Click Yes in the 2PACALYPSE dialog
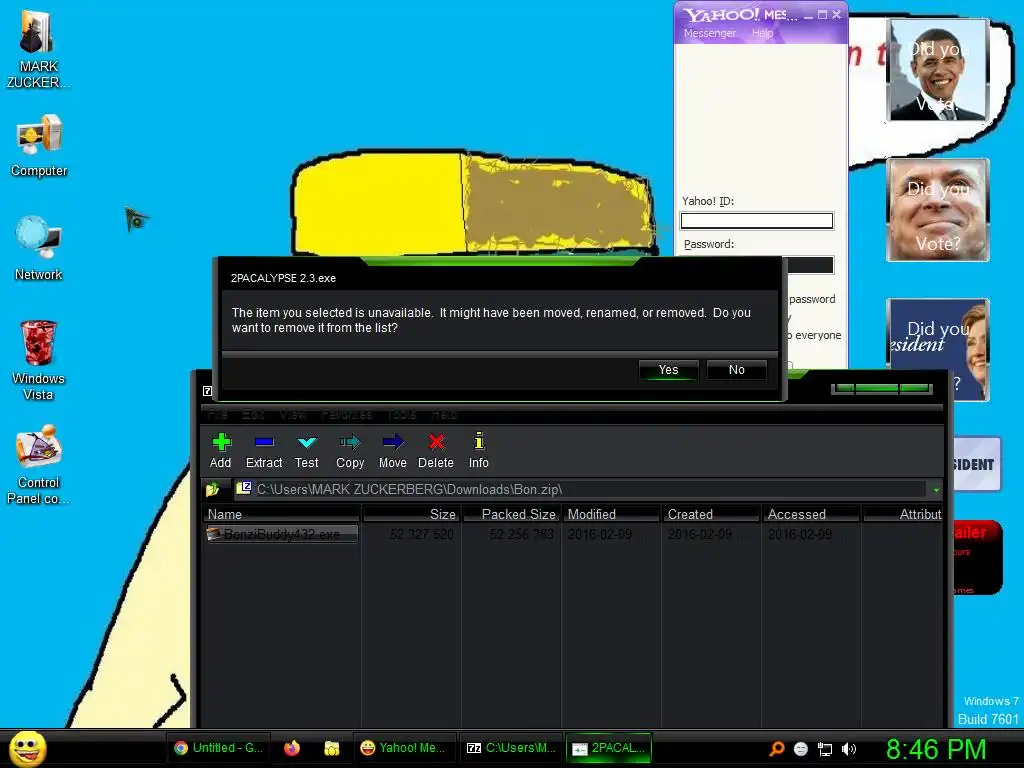This screenshot has width=1024, height=768. (668, 370)
